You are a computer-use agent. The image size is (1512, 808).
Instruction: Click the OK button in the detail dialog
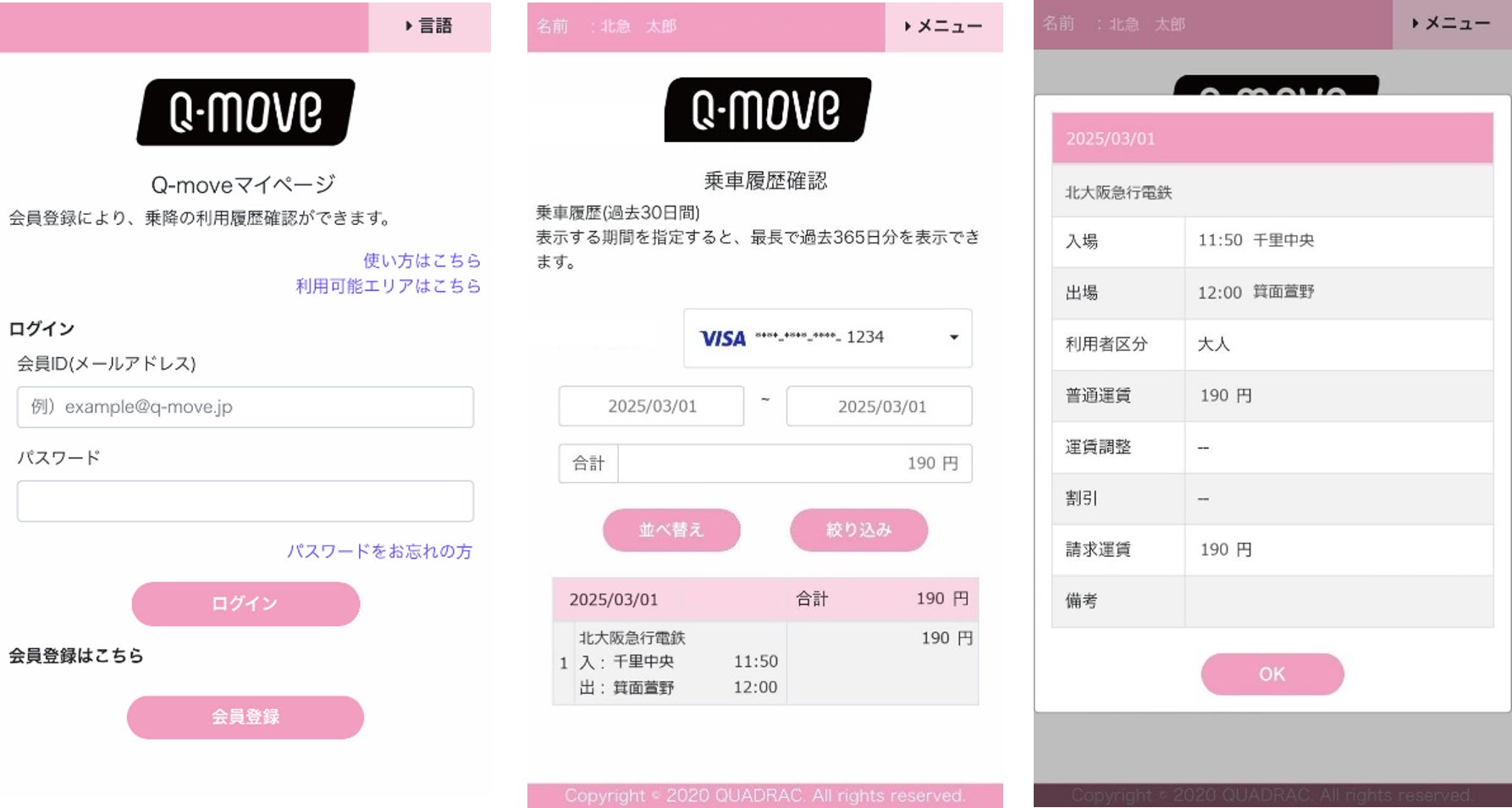(1272, 674)
